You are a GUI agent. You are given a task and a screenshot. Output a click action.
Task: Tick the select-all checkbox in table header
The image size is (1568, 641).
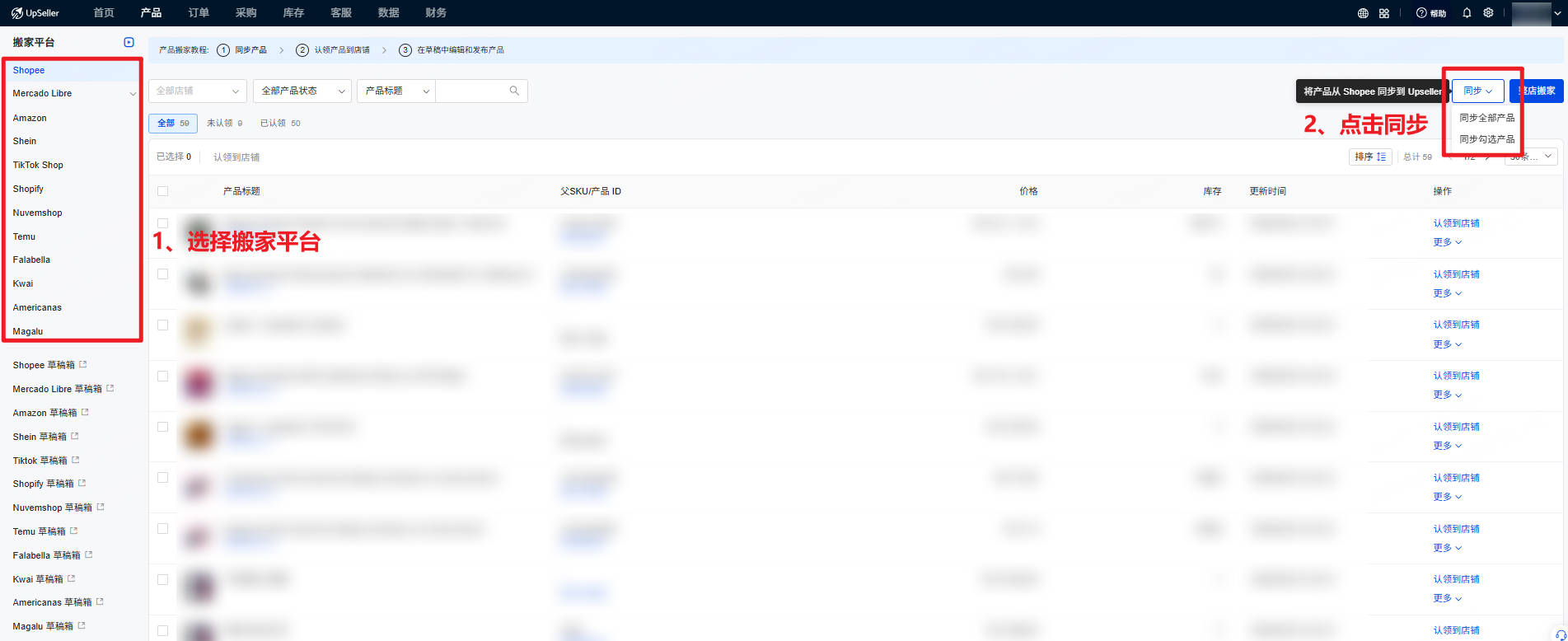tap(162, 191)
